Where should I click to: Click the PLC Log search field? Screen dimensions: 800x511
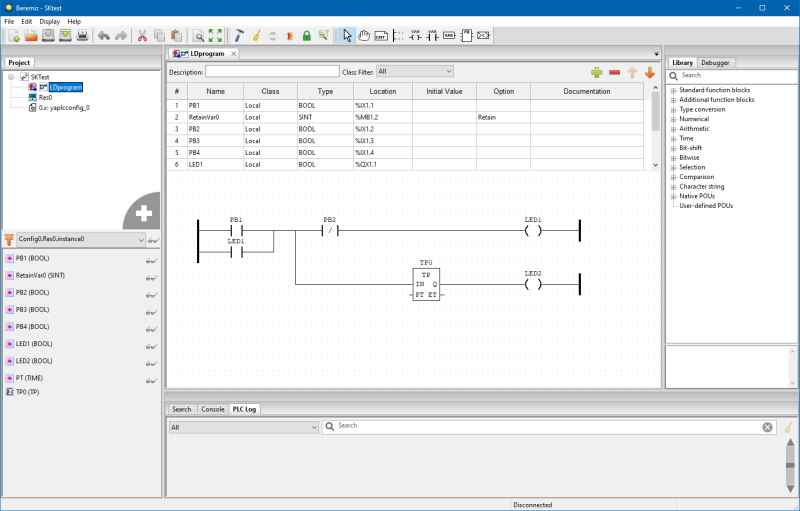(x=548, y=426)
